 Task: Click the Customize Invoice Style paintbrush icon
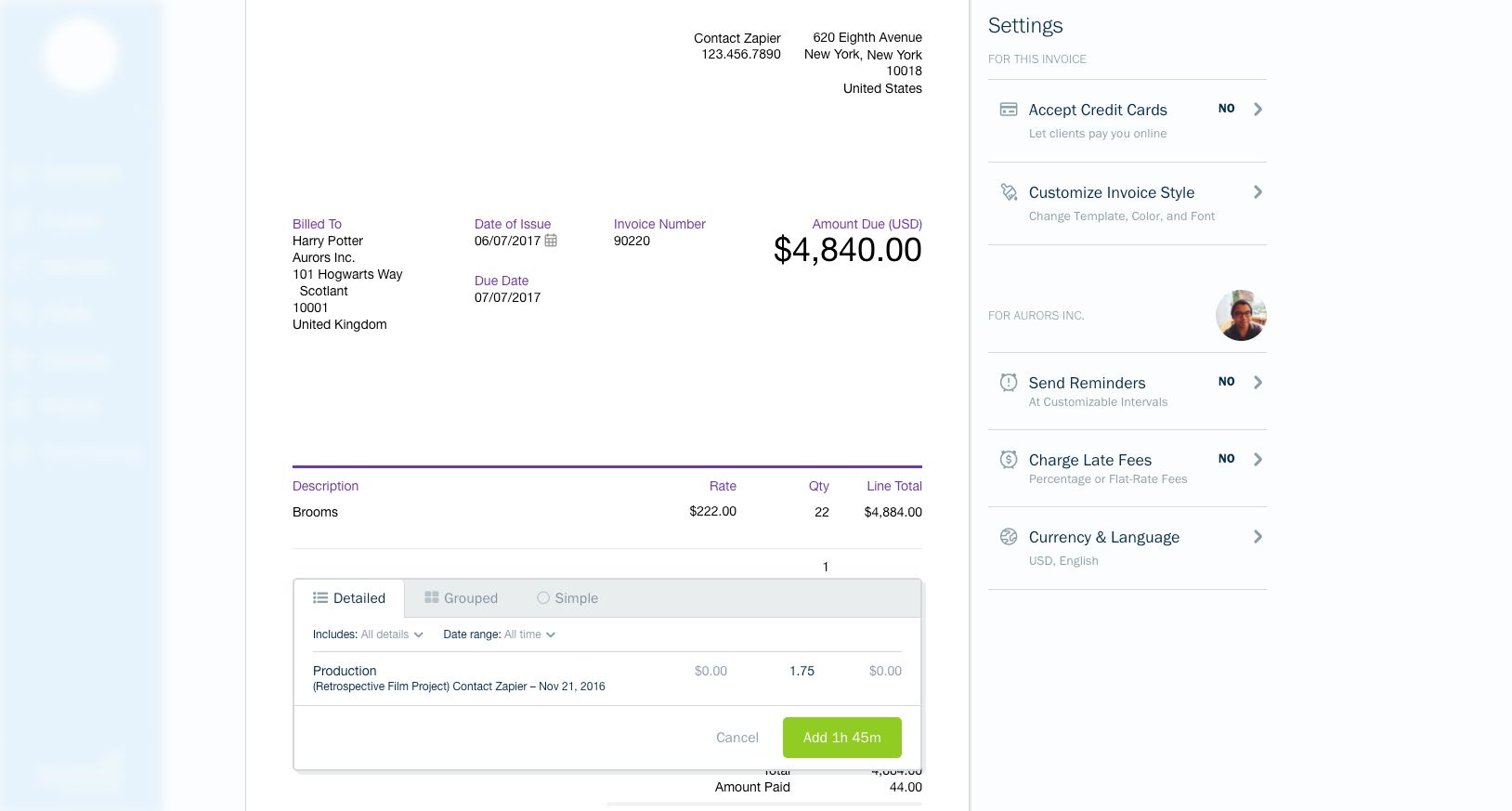click(x=1008, y=192)
